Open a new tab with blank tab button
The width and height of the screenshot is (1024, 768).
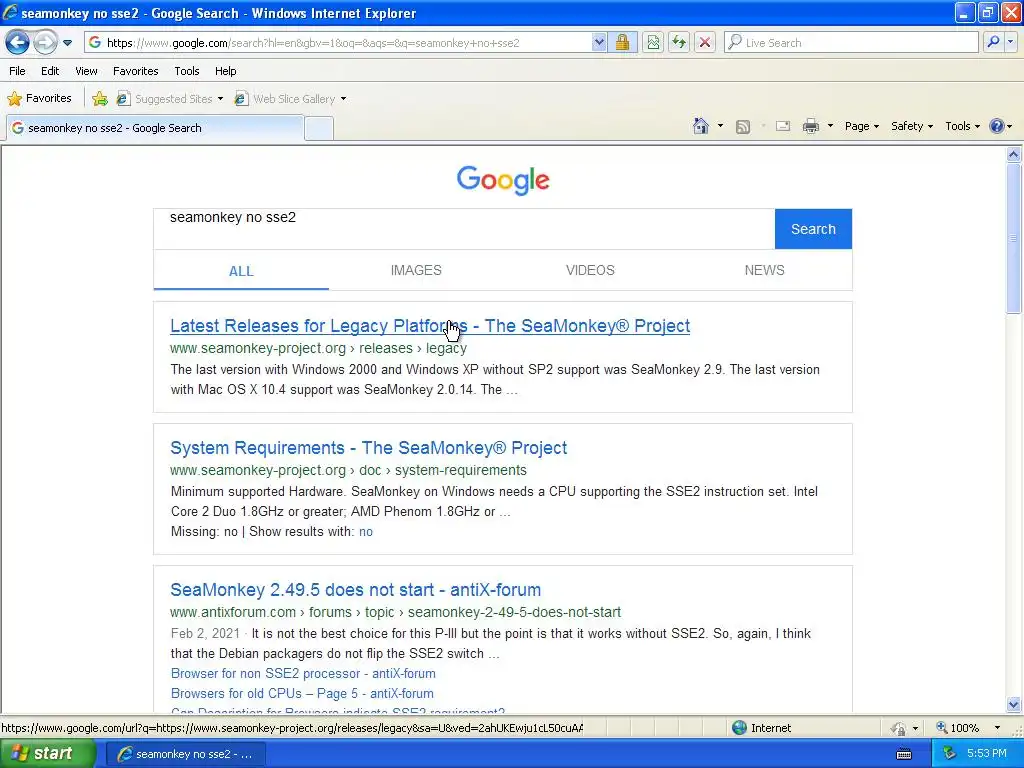click(x=319, y=128)
